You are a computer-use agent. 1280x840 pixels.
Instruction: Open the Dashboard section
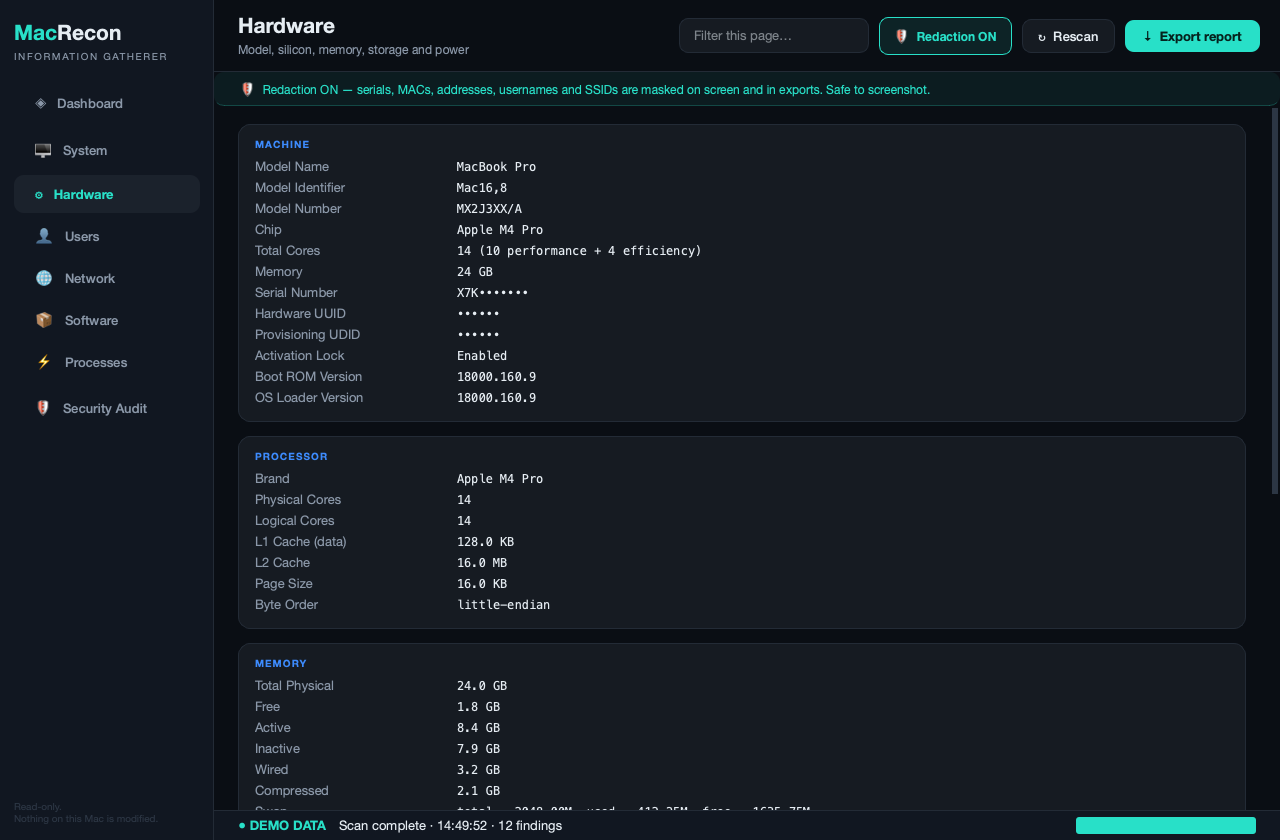tap(107, 103)
